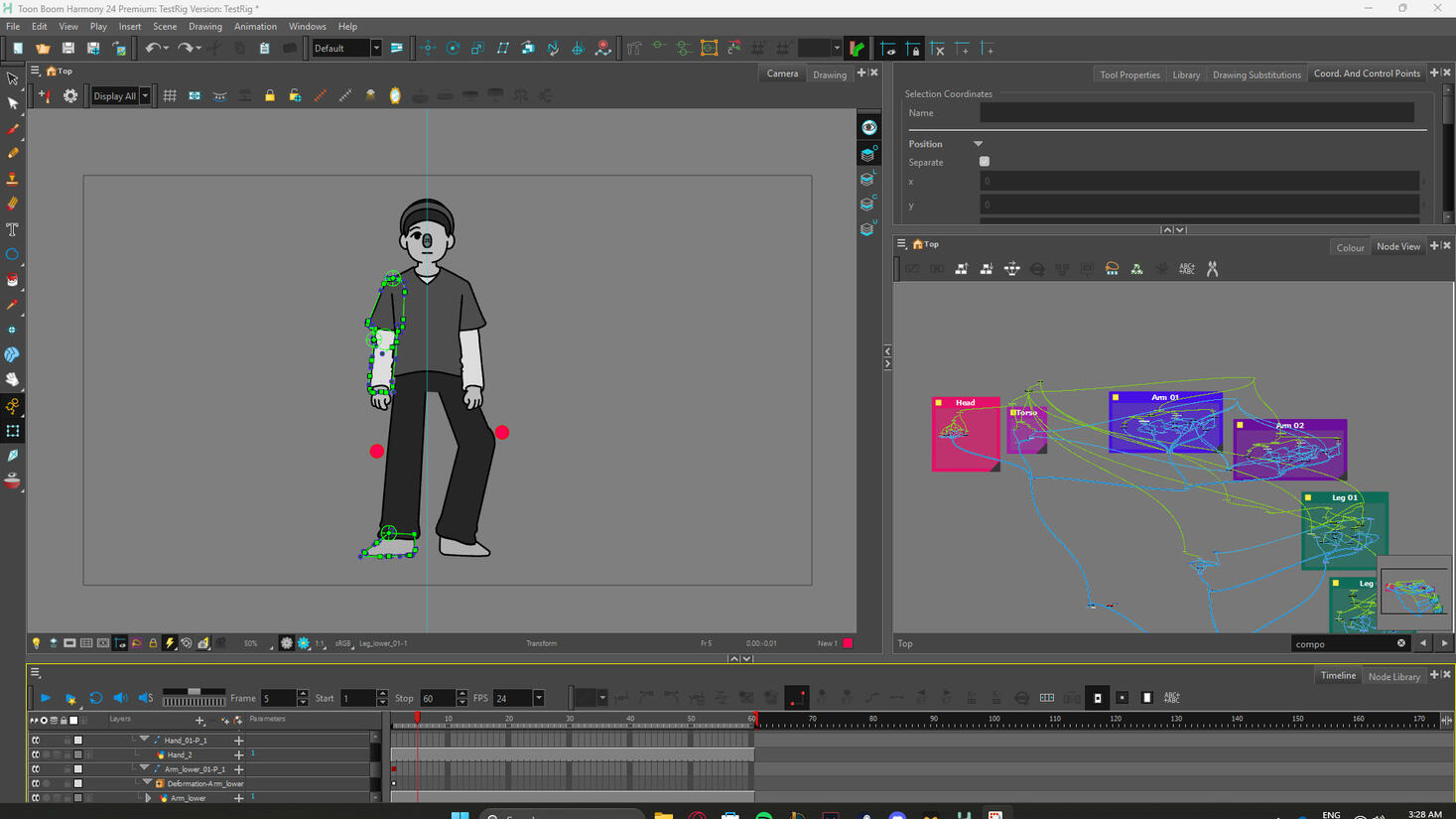Toggle the light table bulb in Camera status bar
This screenshot has height=819, width=1456.
(36, 643)
